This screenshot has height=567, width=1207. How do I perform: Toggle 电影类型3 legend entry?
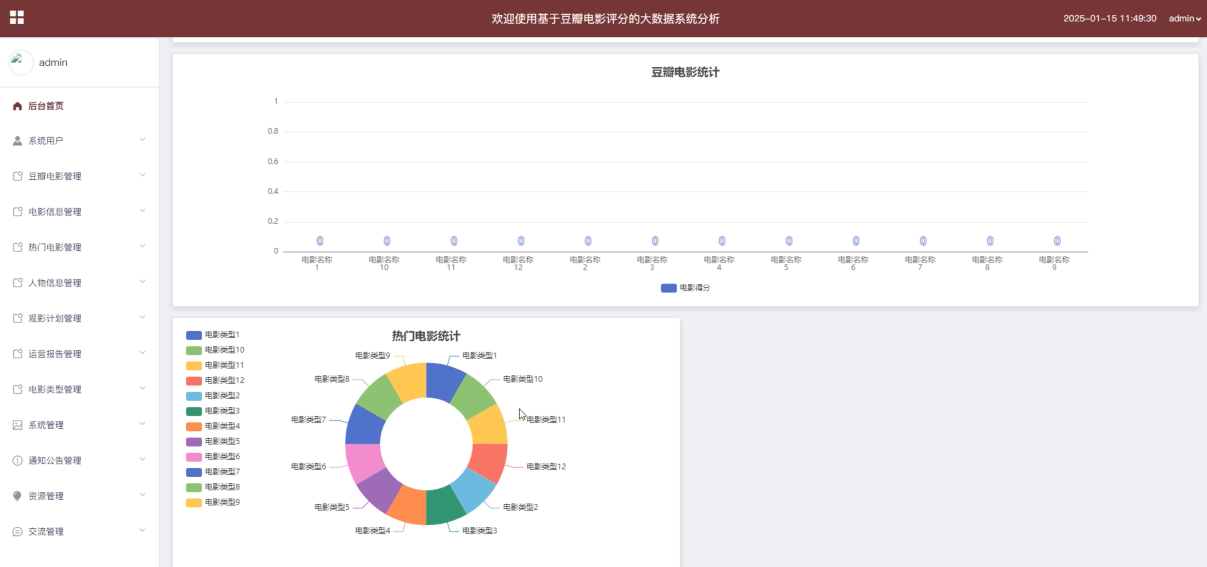[x=212, y=411]
